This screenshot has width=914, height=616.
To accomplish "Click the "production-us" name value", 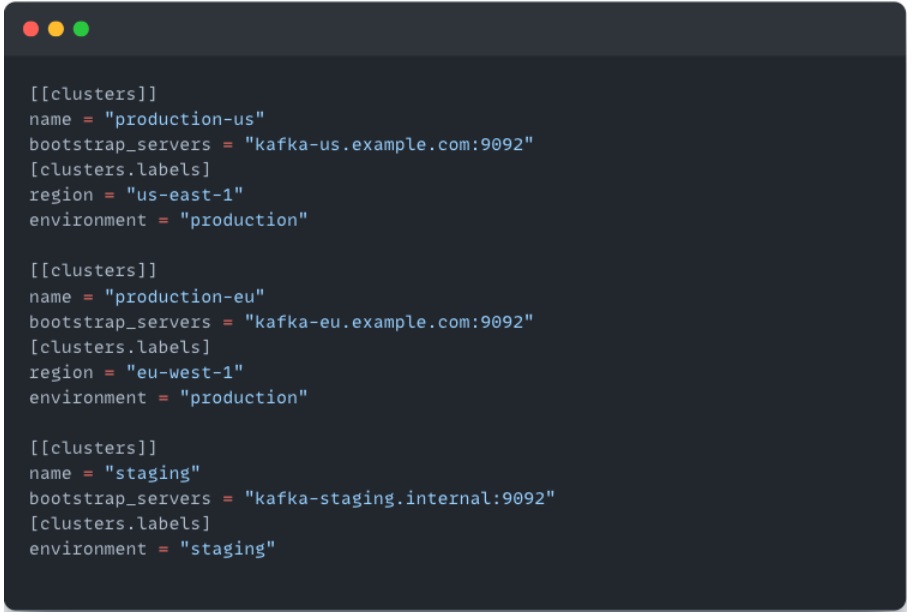I will click(184, 119).
